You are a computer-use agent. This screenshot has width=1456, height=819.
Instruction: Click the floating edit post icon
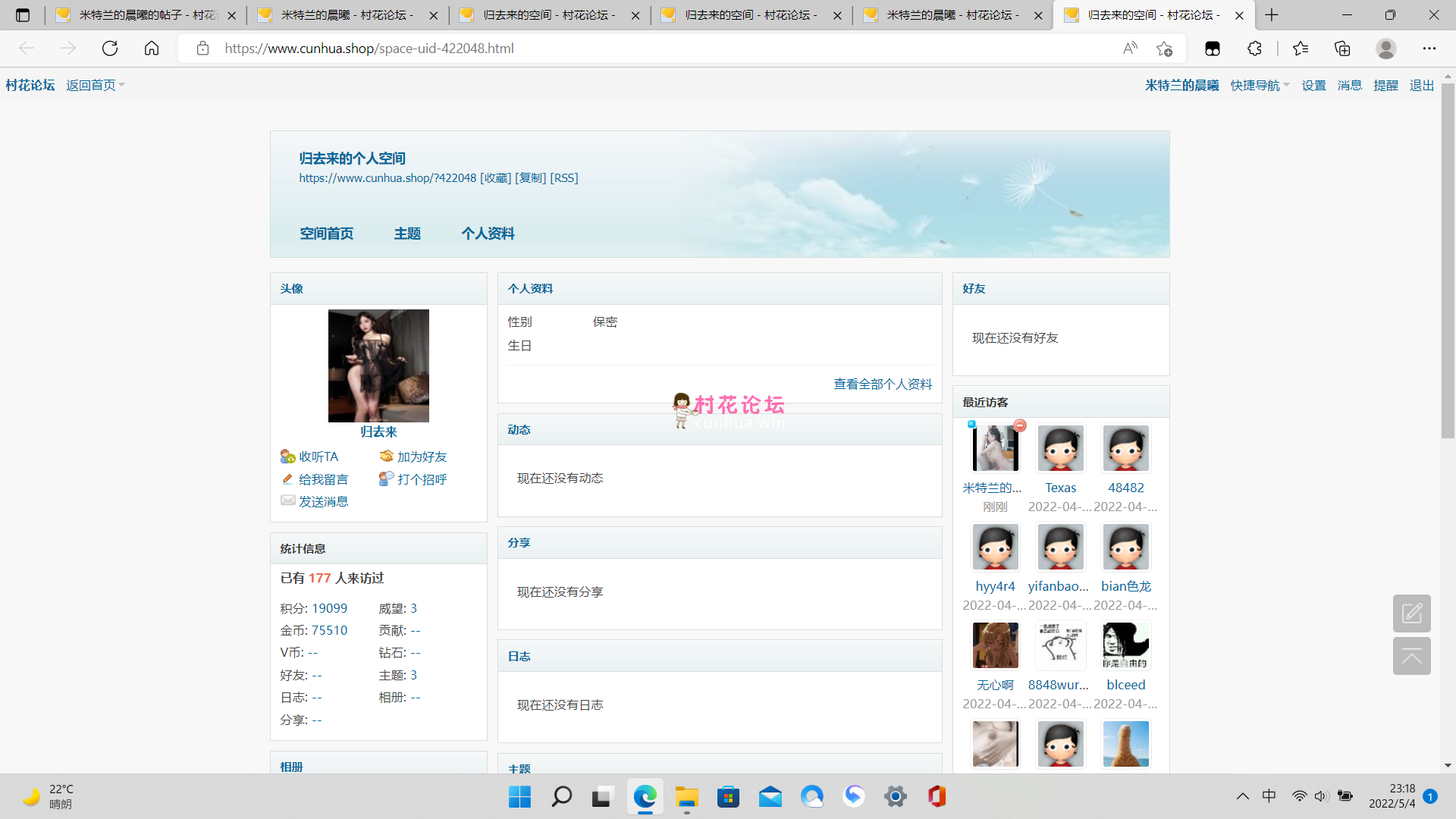pyautogui.click(x=1412, y=613)
